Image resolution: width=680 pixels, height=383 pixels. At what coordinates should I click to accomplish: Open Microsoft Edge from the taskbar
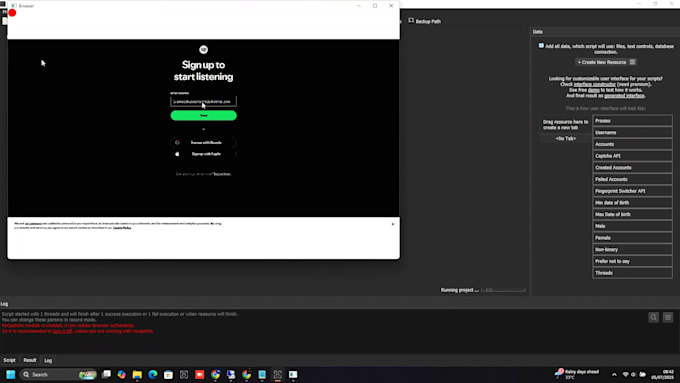click(x=153, y=374)
